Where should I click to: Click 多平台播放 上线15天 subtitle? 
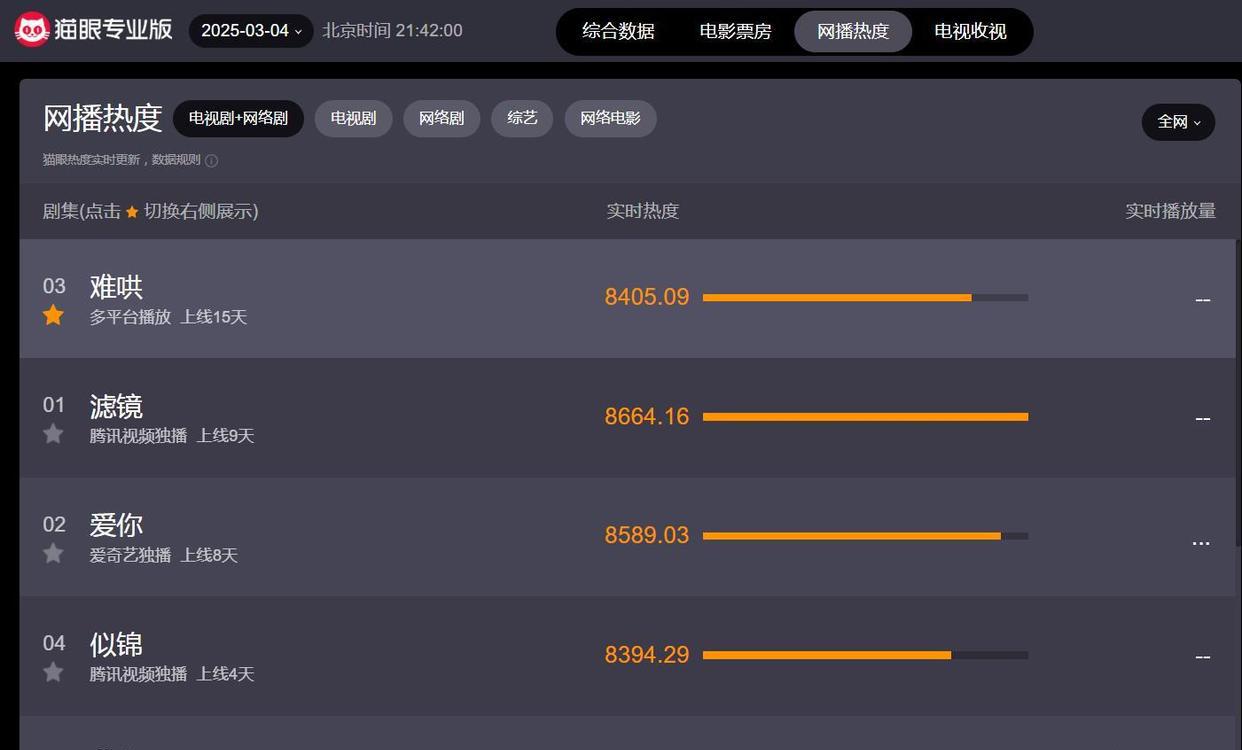[x=168, y=317]
